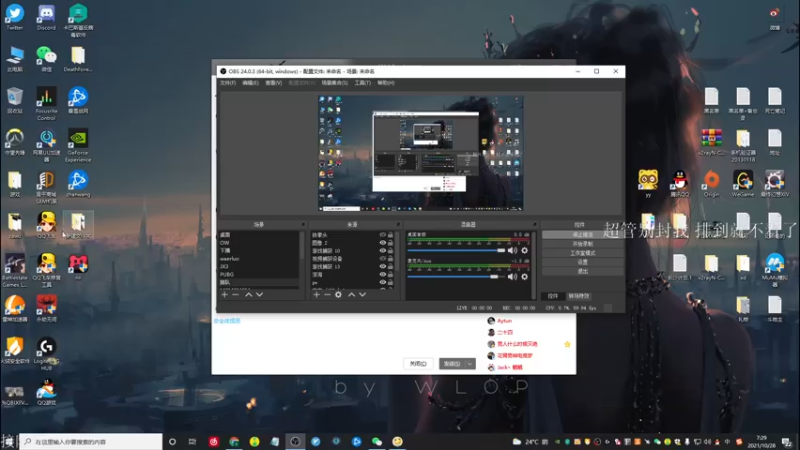The height and width of the screenshot is (450, 800).
Task: Open WeGame desktop icon
Action: 743,184
